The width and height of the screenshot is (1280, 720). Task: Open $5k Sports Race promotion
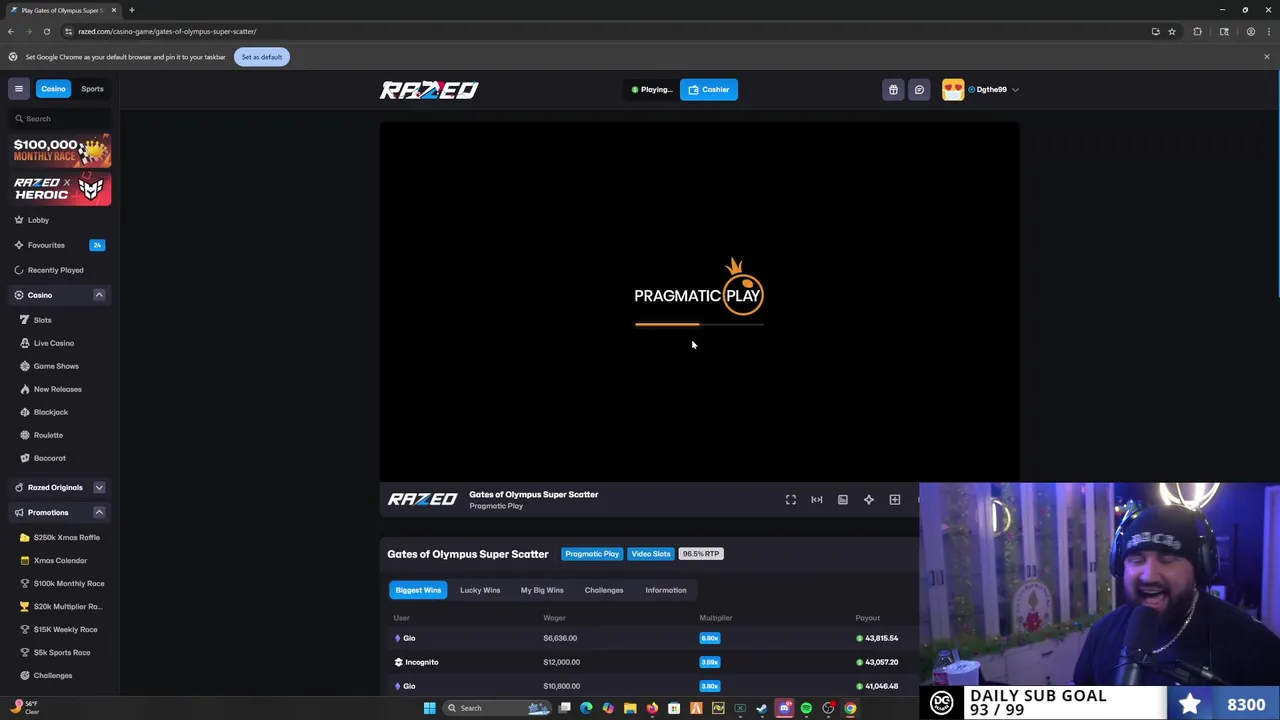click(61, 652)
